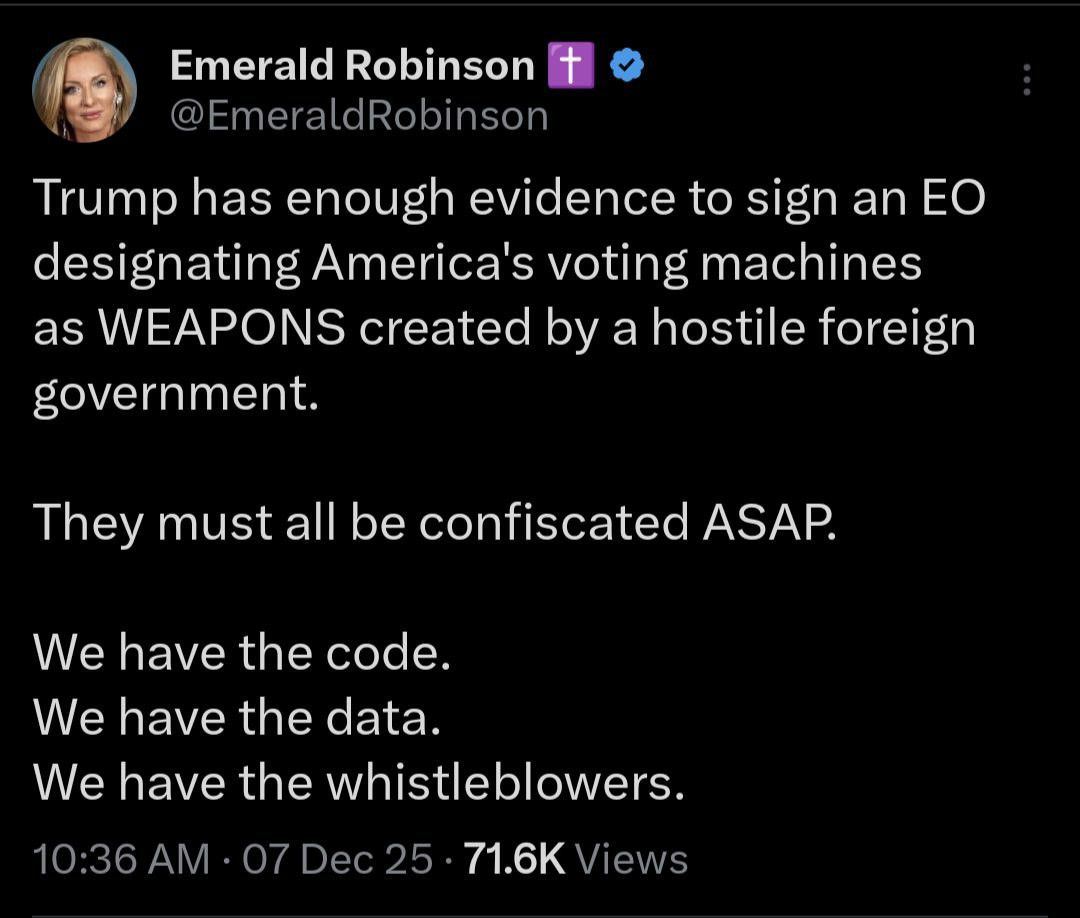The image size is (1080, 918).
Task: Click the phrase "hostile foreign" in tweet
Action: 813,329
